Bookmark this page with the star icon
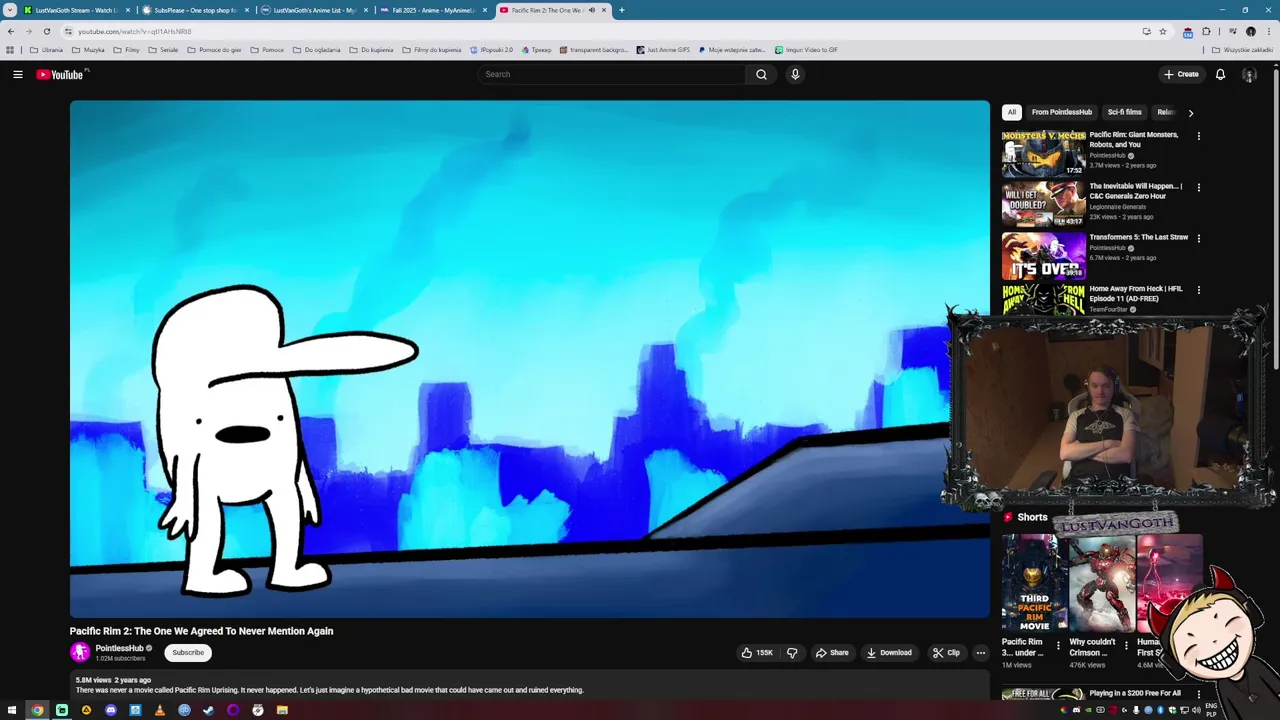This screenshot has width=1280, height=720. (1163, 31)
